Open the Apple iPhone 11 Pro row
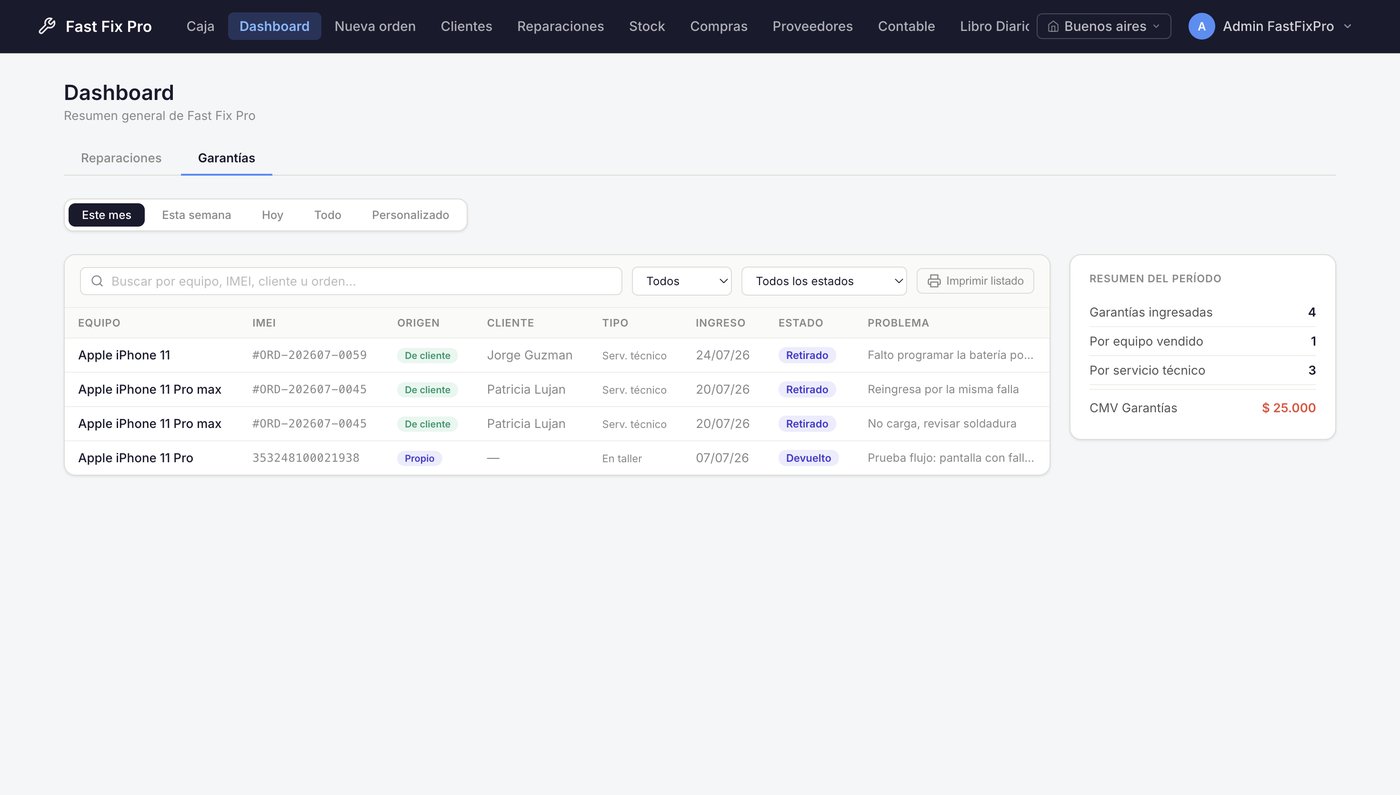 [557, 458]
